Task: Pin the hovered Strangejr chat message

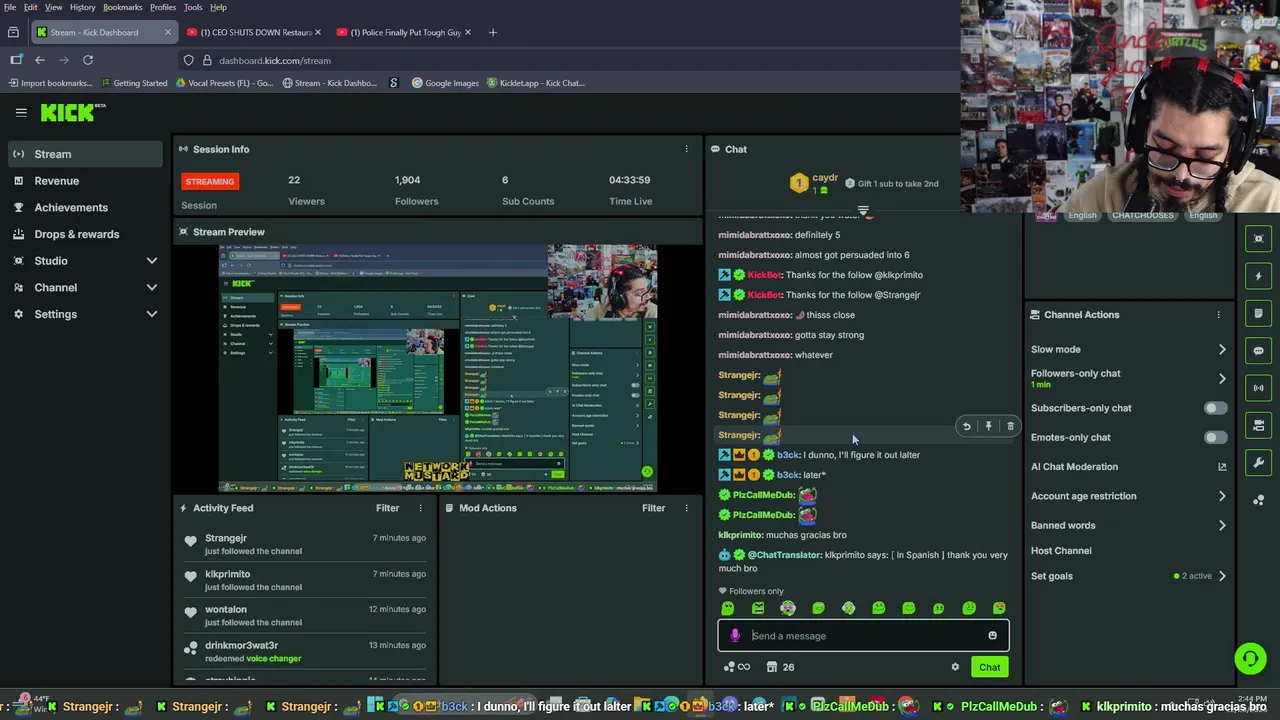Action: [x=989, y=427]
